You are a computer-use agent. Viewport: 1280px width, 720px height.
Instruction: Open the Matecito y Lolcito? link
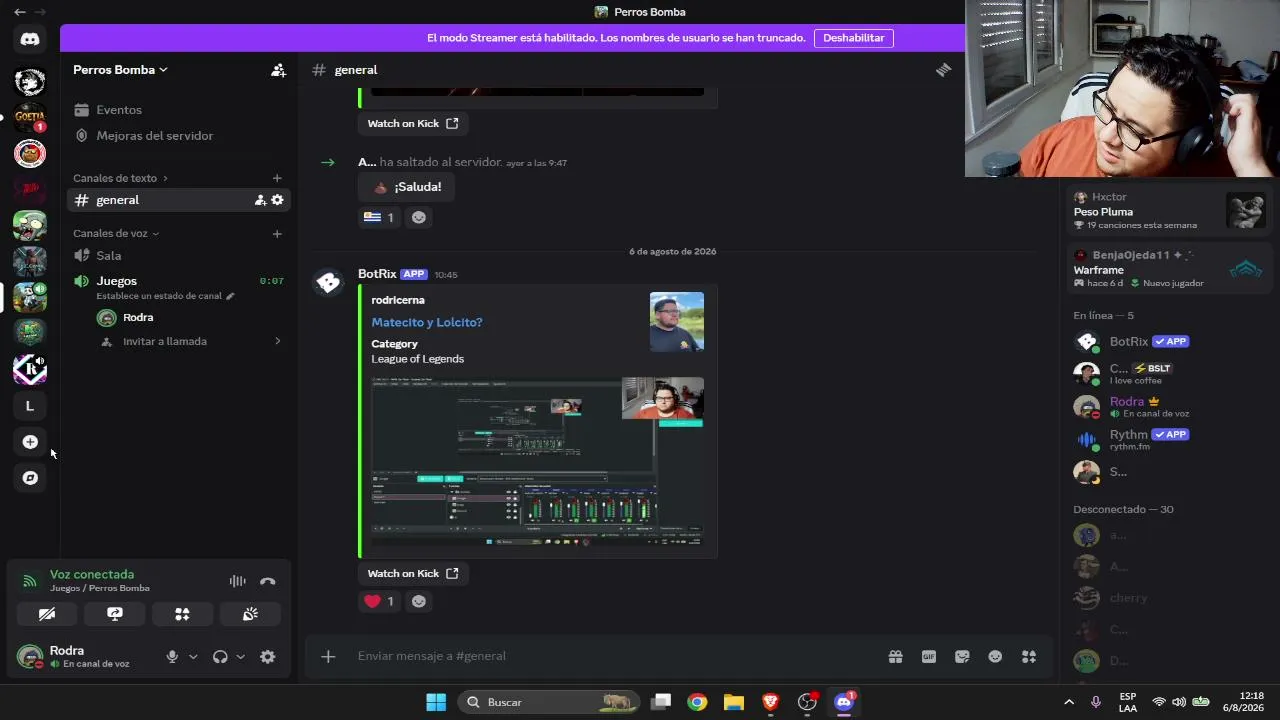tap(427, 322)
